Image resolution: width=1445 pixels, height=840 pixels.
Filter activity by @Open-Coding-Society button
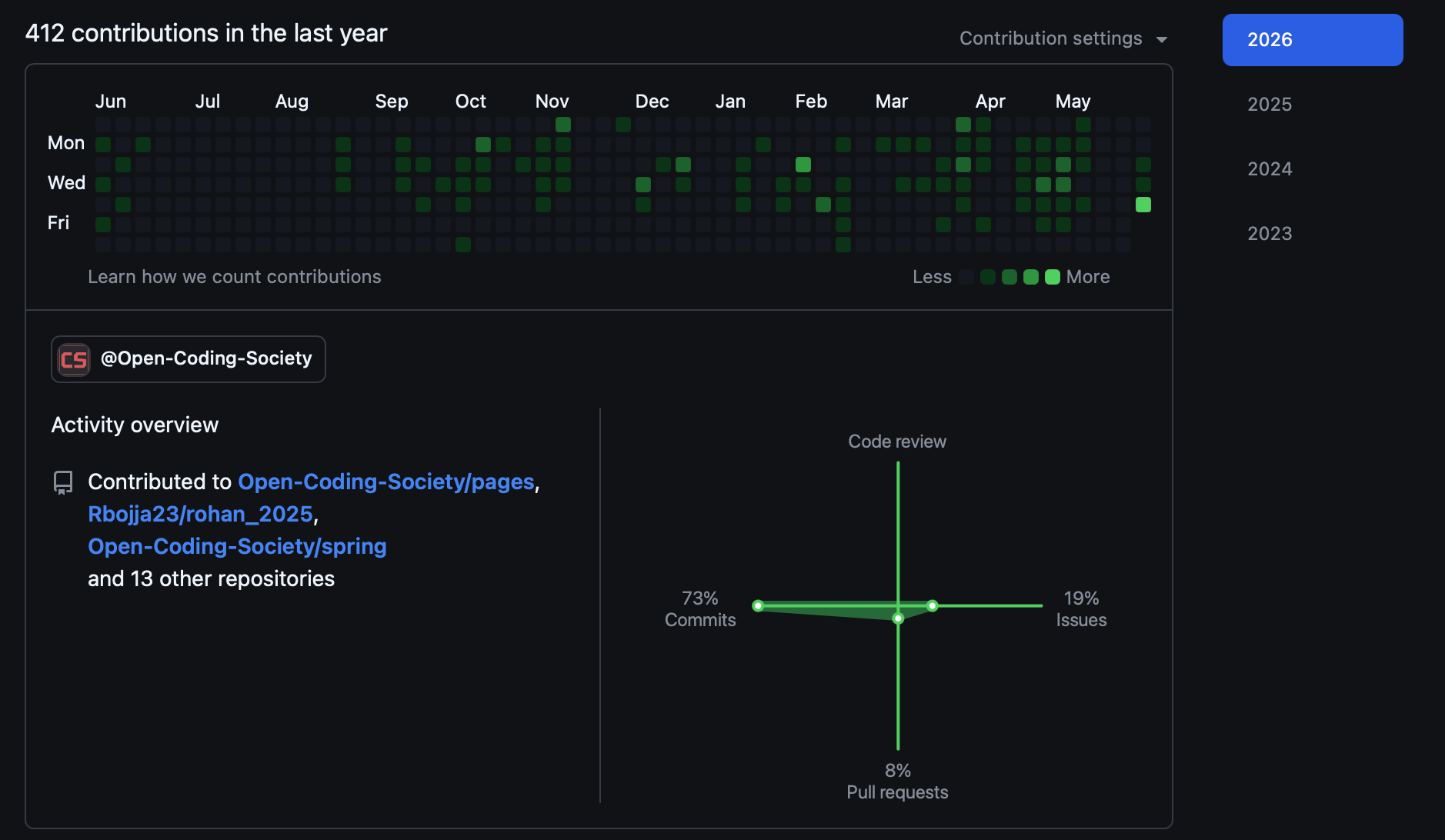[189, 359]
